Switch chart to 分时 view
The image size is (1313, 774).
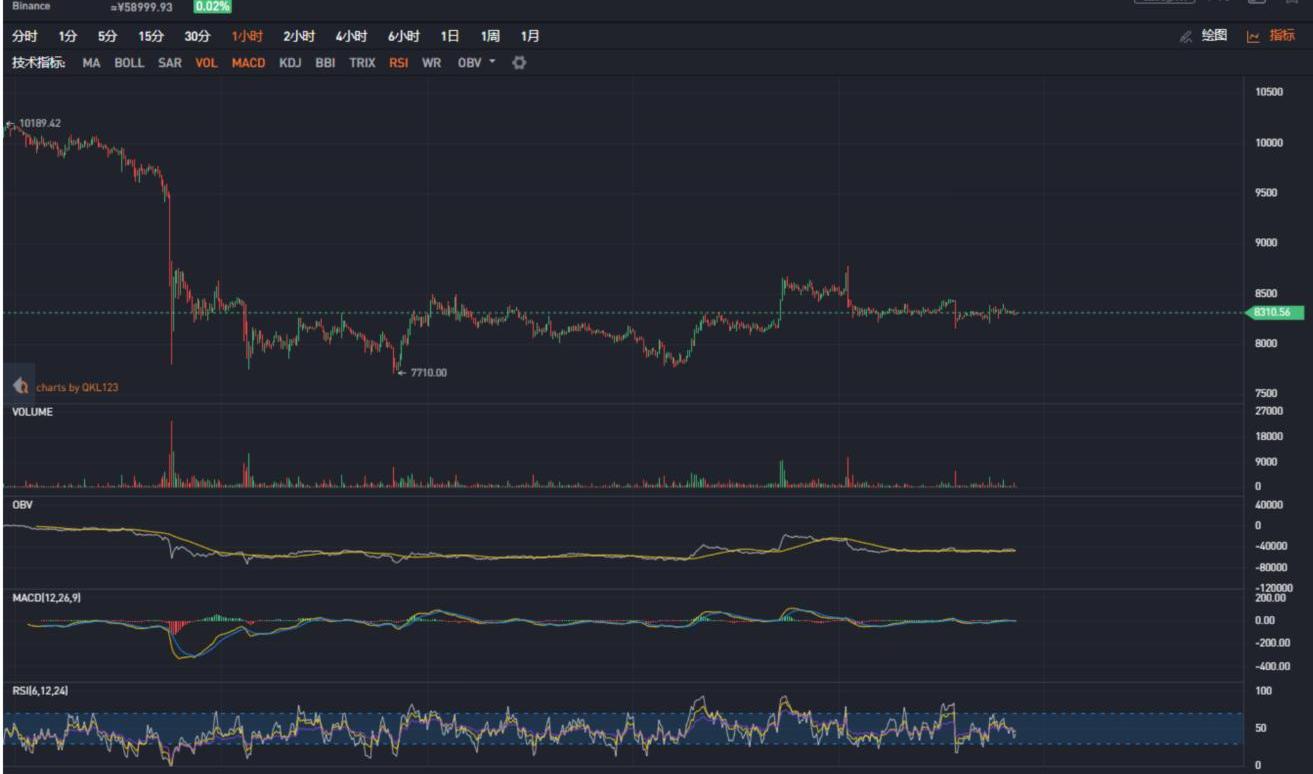[24, 36]
